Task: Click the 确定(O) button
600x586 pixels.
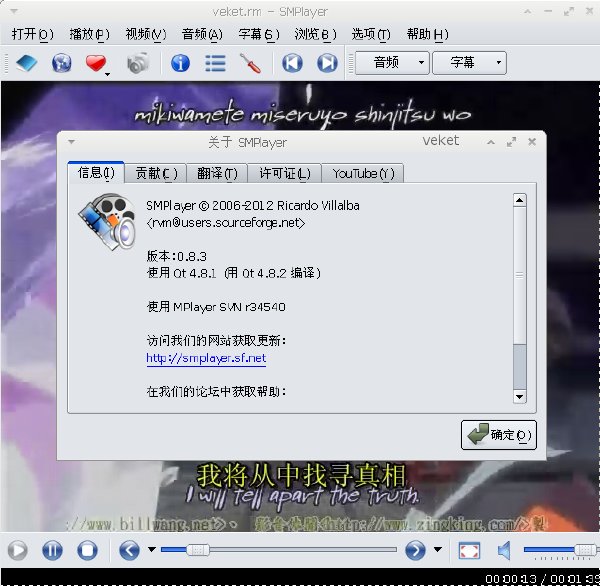Action: pos(499,435)
